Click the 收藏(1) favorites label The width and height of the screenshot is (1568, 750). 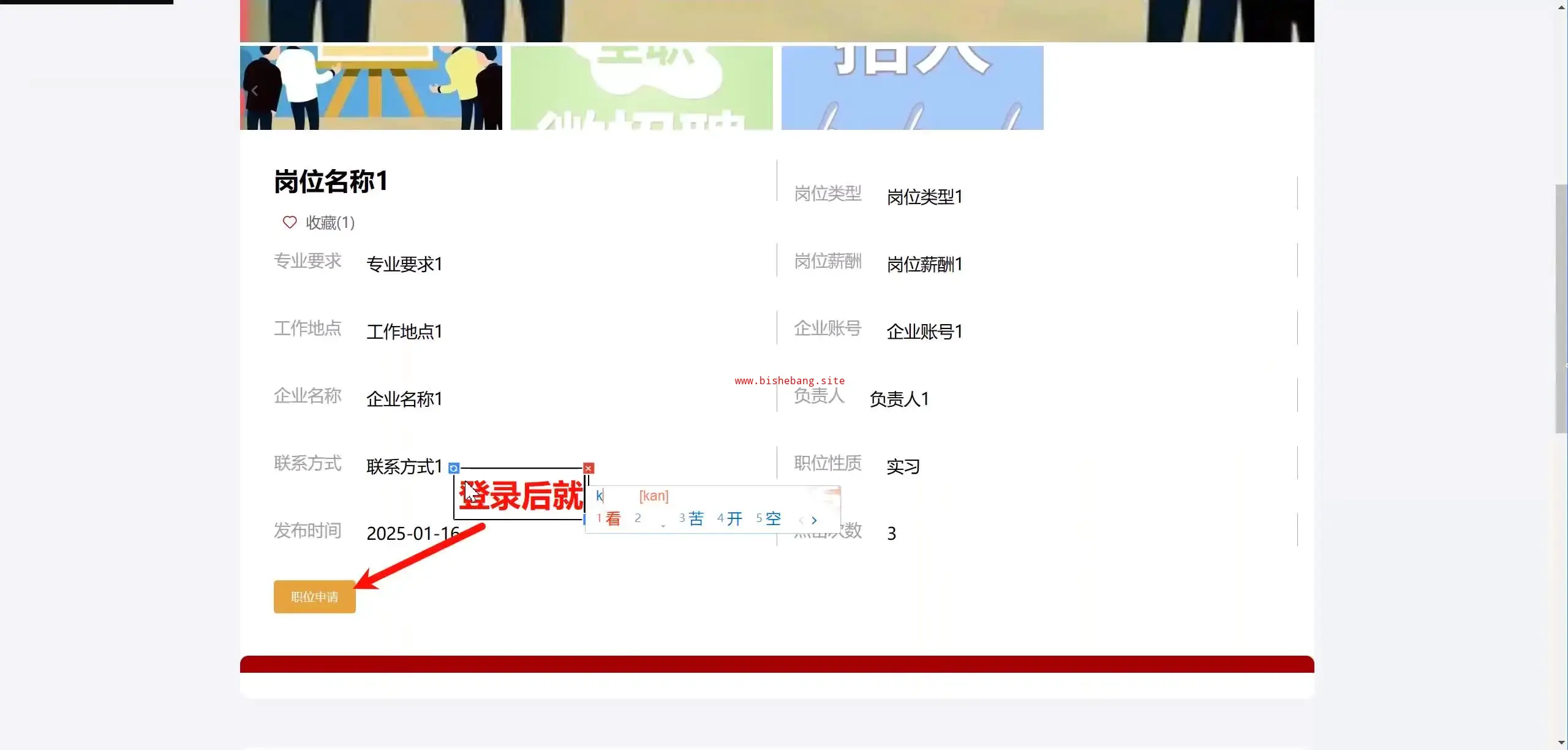[x=330, y=222]
